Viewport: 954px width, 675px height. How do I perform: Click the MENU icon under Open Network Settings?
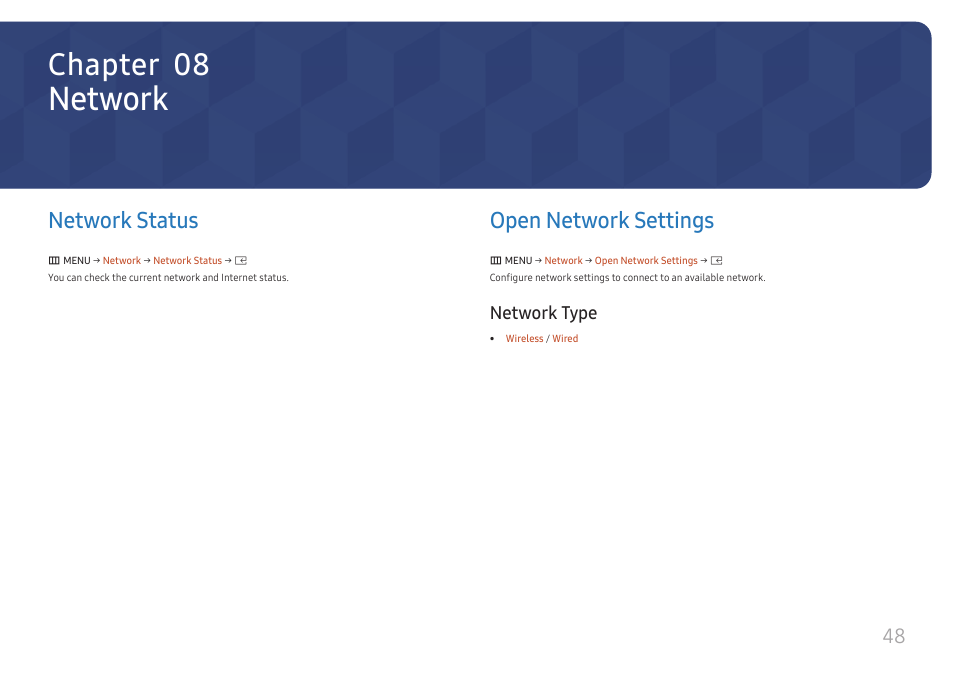[496, 261]
